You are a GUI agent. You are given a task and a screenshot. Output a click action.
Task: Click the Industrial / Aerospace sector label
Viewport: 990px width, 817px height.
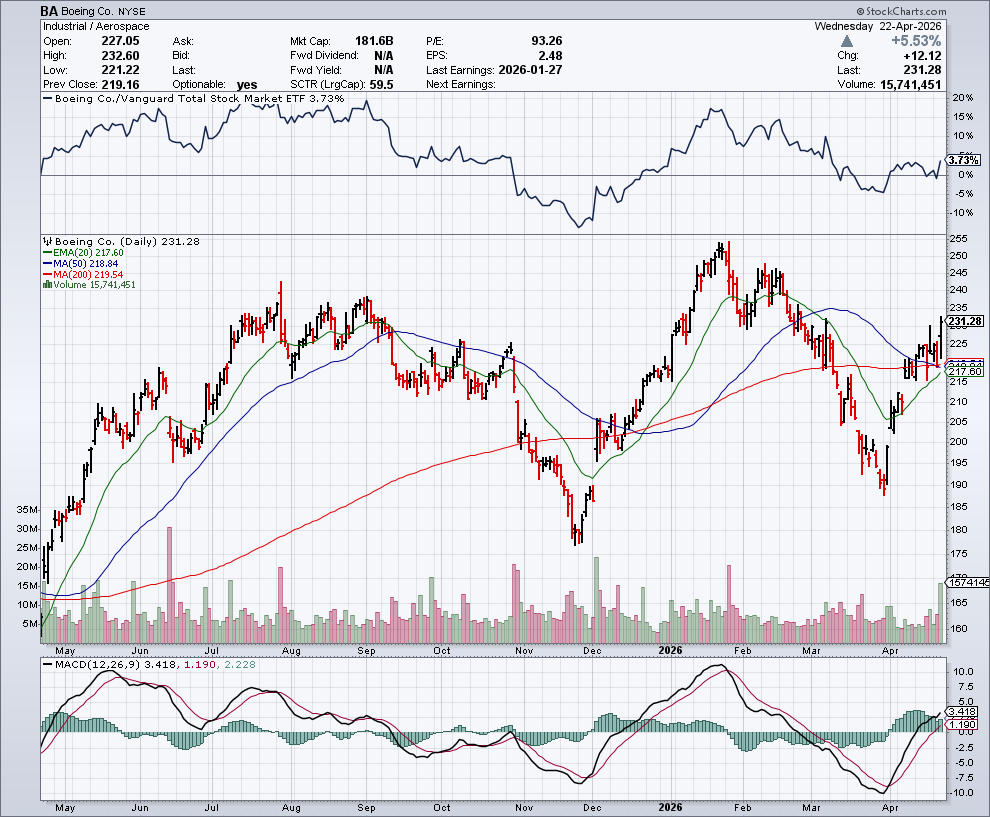[95, 26]
